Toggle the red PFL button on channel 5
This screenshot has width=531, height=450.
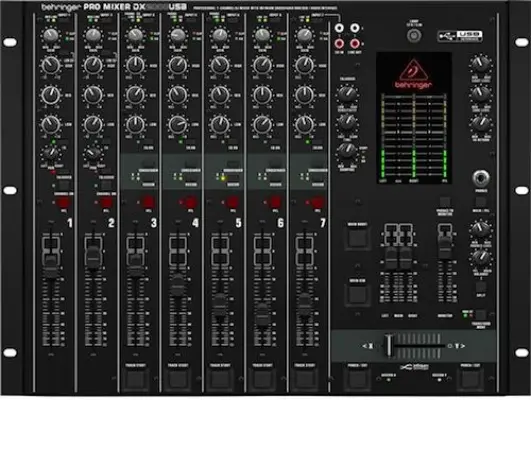233,202
